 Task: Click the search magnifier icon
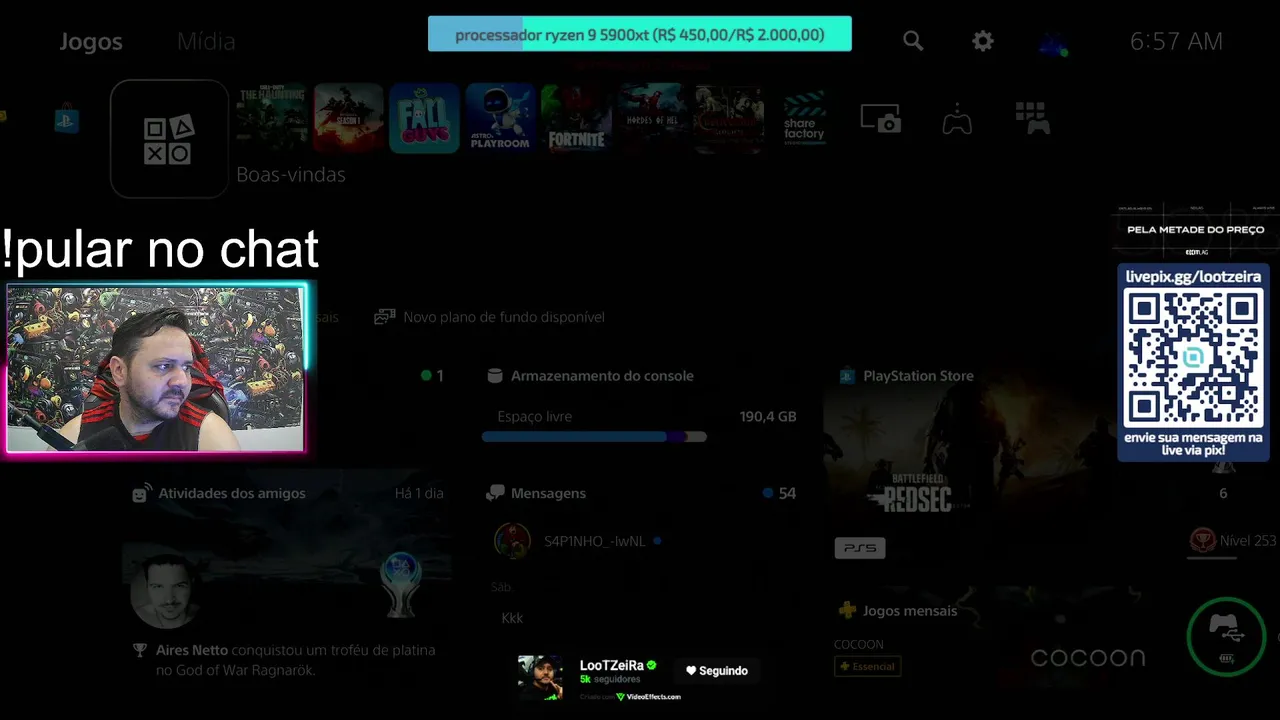(913, 41)
